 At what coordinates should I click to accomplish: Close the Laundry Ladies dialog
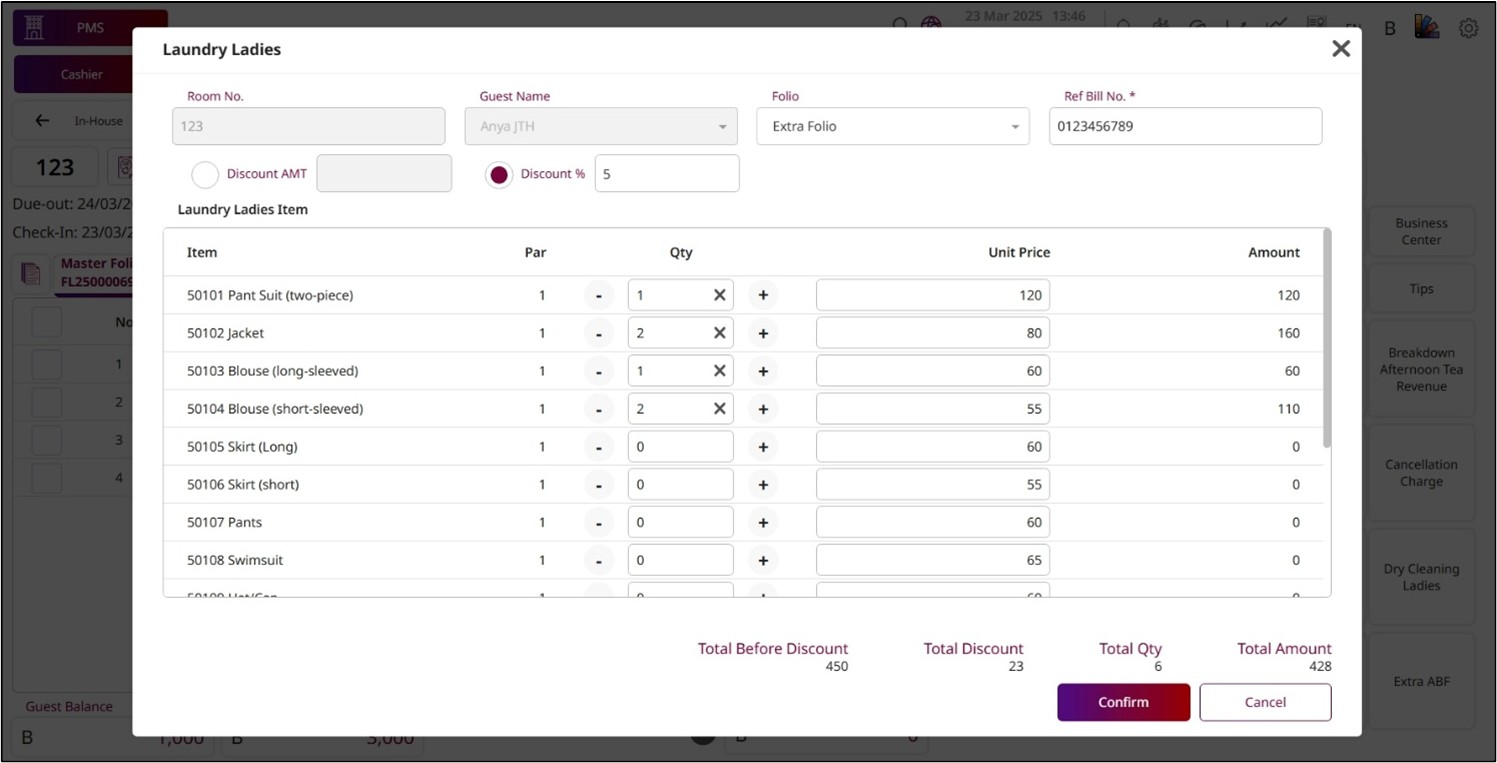coord(1340,49)
